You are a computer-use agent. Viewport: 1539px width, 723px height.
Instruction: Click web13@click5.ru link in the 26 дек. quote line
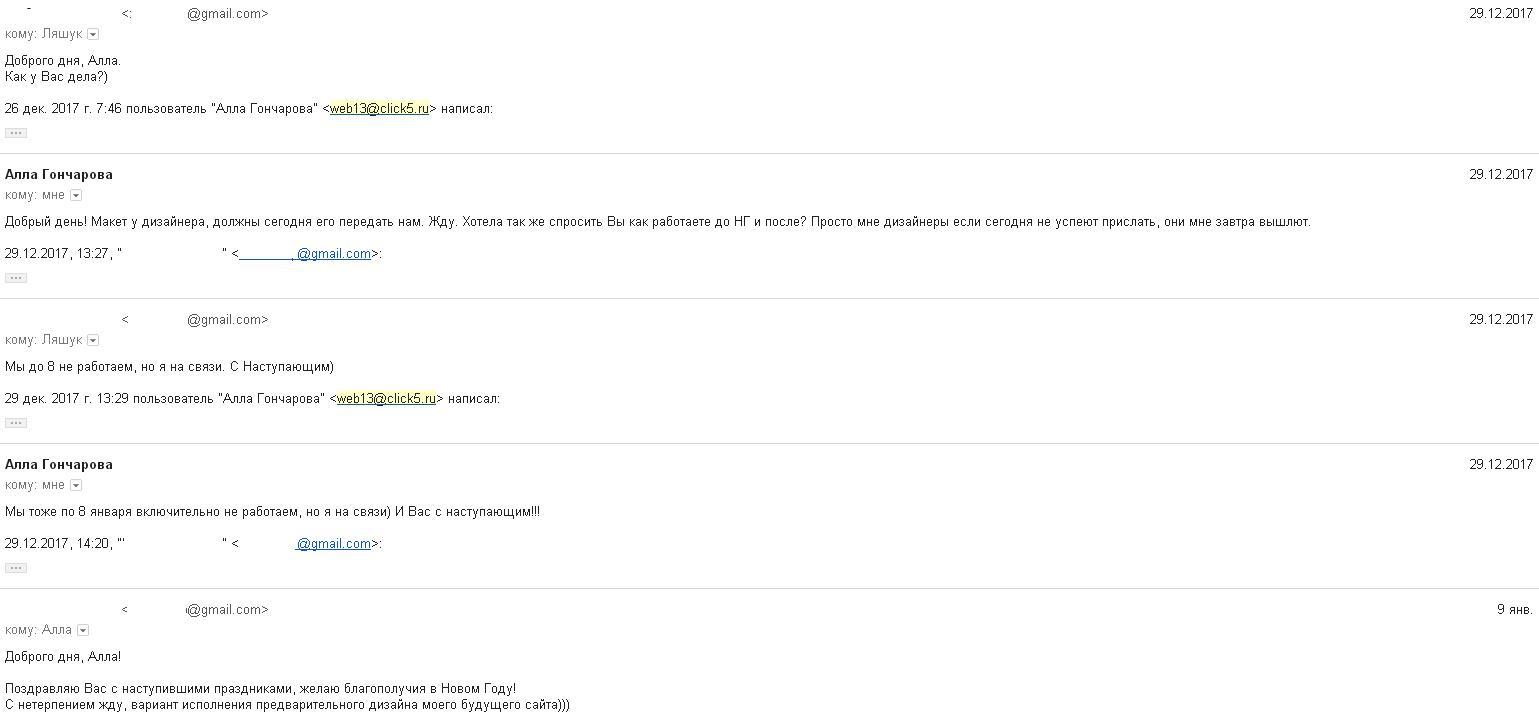(379, 109)
